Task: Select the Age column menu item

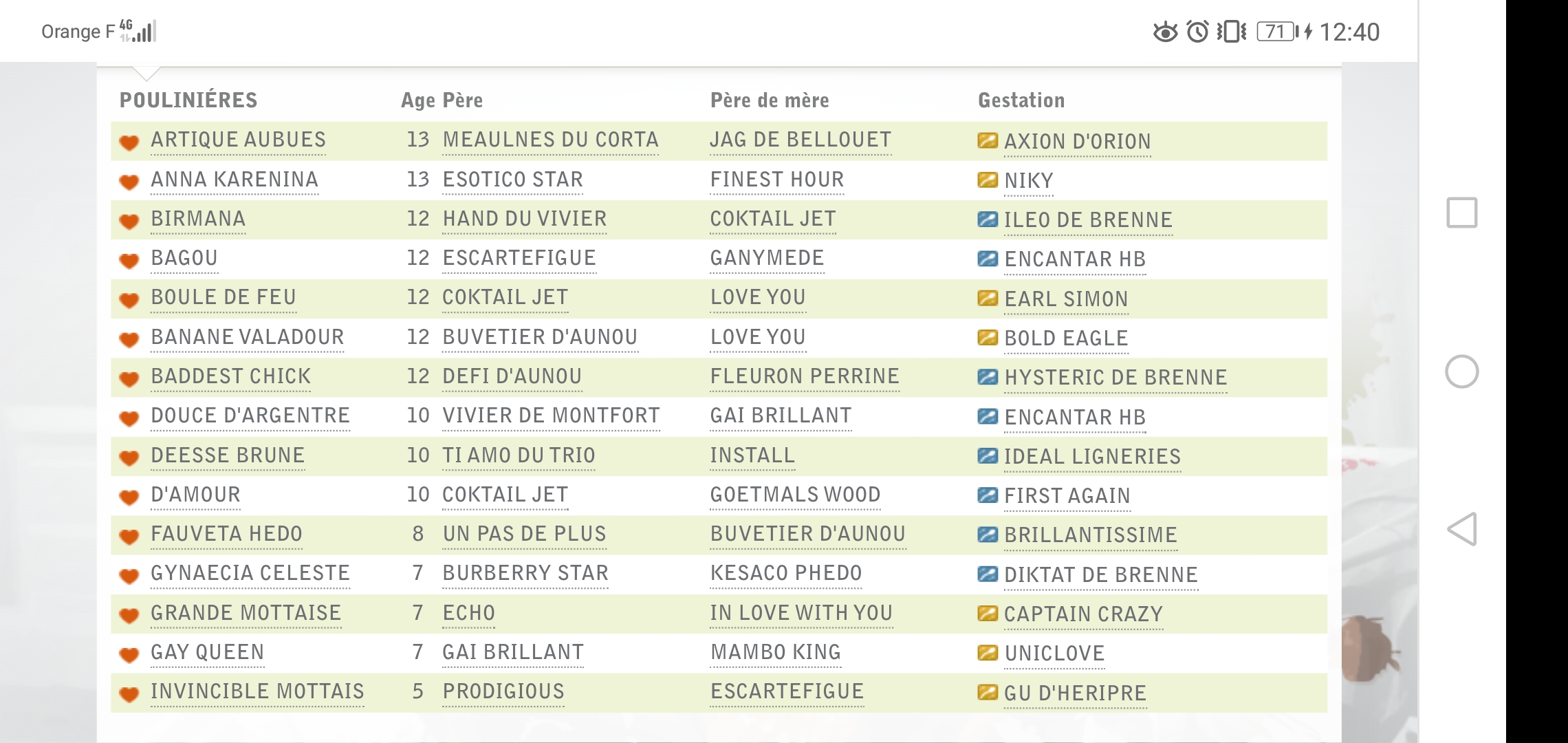Action: click(x=413, y=98)
